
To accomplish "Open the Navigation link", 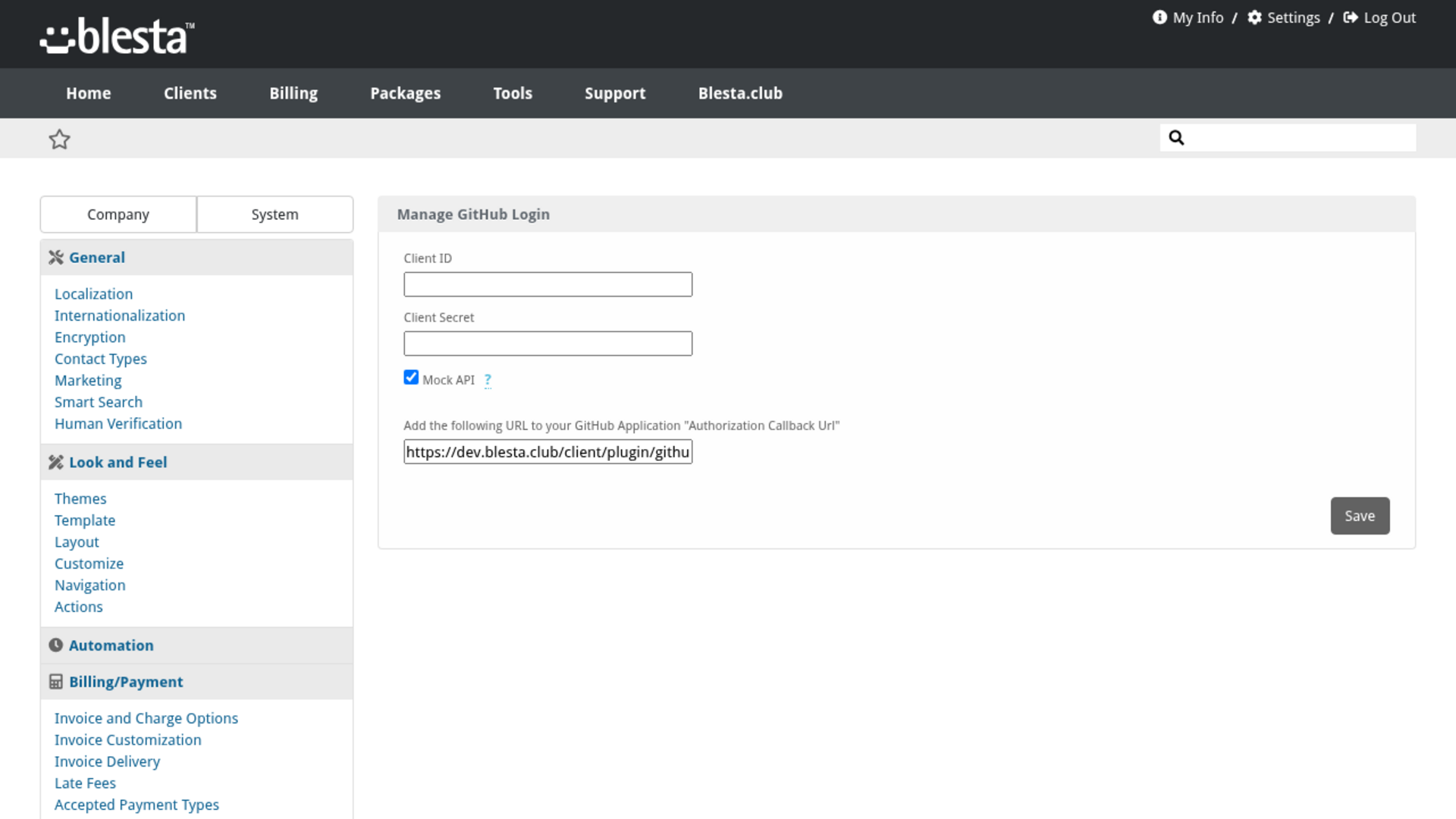I will pos(90,585).
